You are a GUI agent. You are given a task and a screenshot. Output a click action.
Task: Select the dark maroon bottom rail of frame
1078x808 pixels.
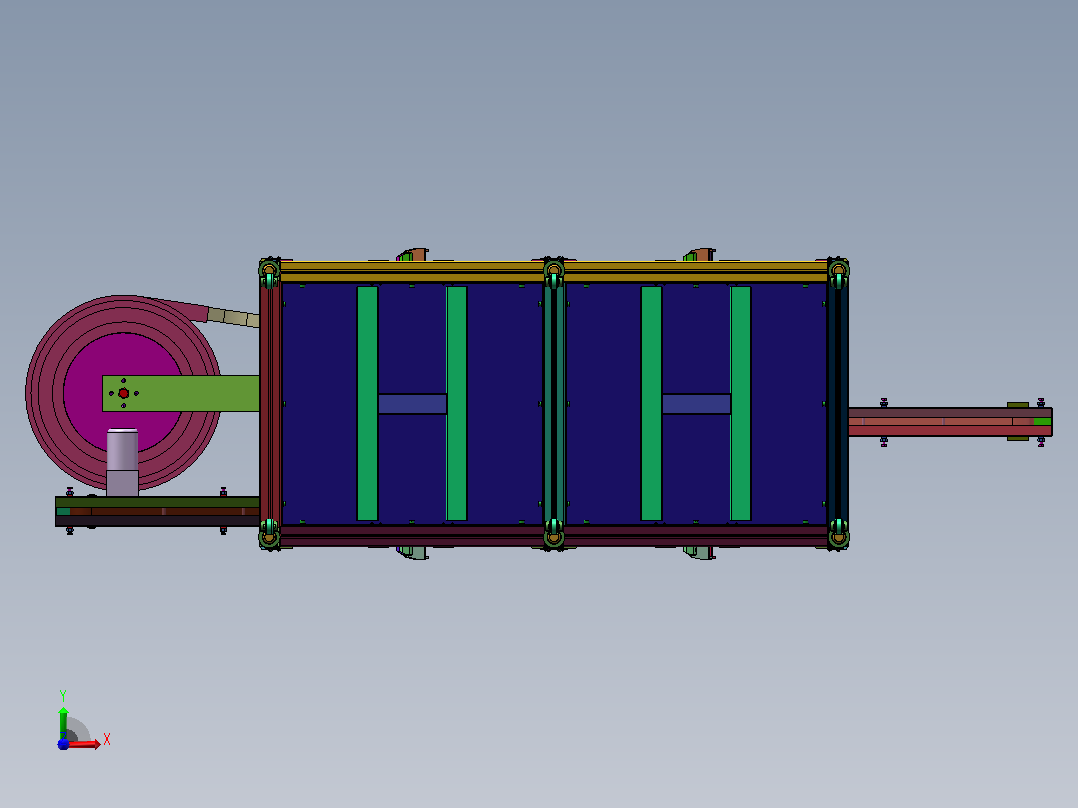click(x=553, y=536)
